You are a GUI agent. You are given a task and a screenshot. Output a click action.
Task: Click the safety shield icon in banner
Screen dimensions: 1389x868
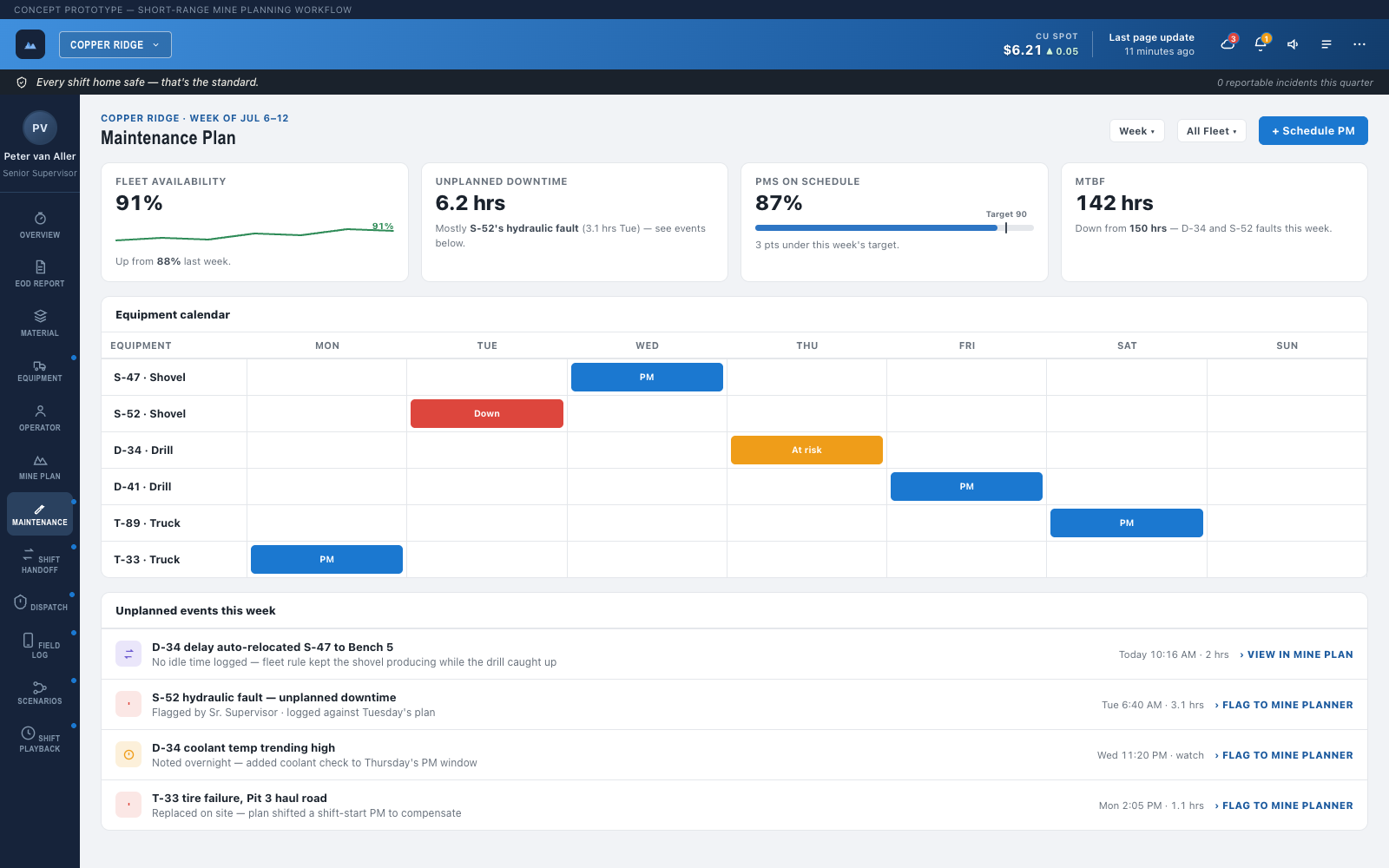[x=22, y=82]
